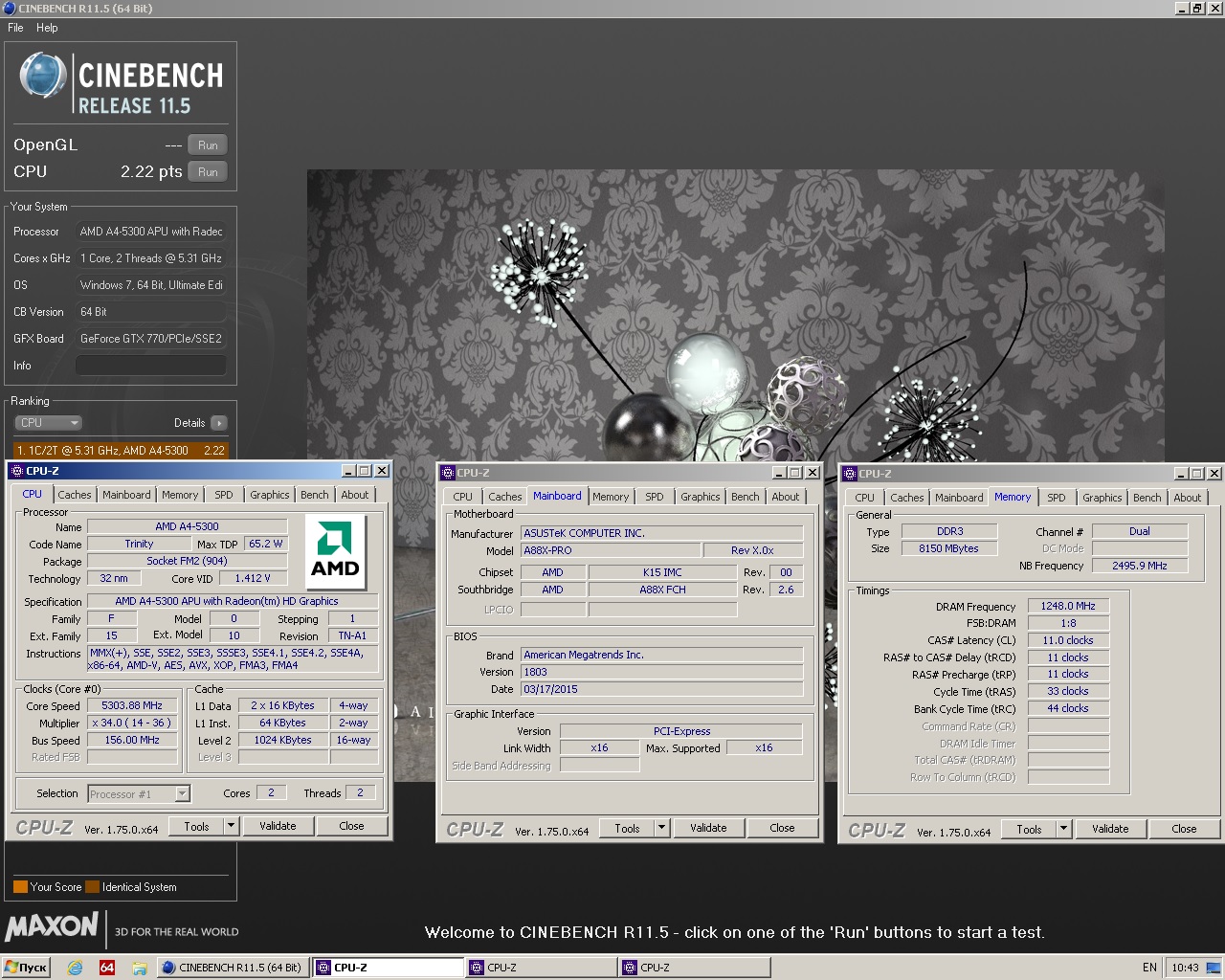Click the Core Speed value 5303.88 MHz
The width and height of the screenshot is (1225, 980).
[x=132, y=705]
